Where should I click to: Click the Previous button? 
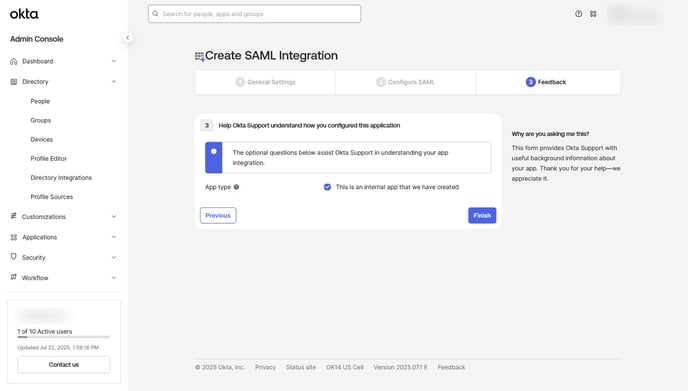(218, 215)
